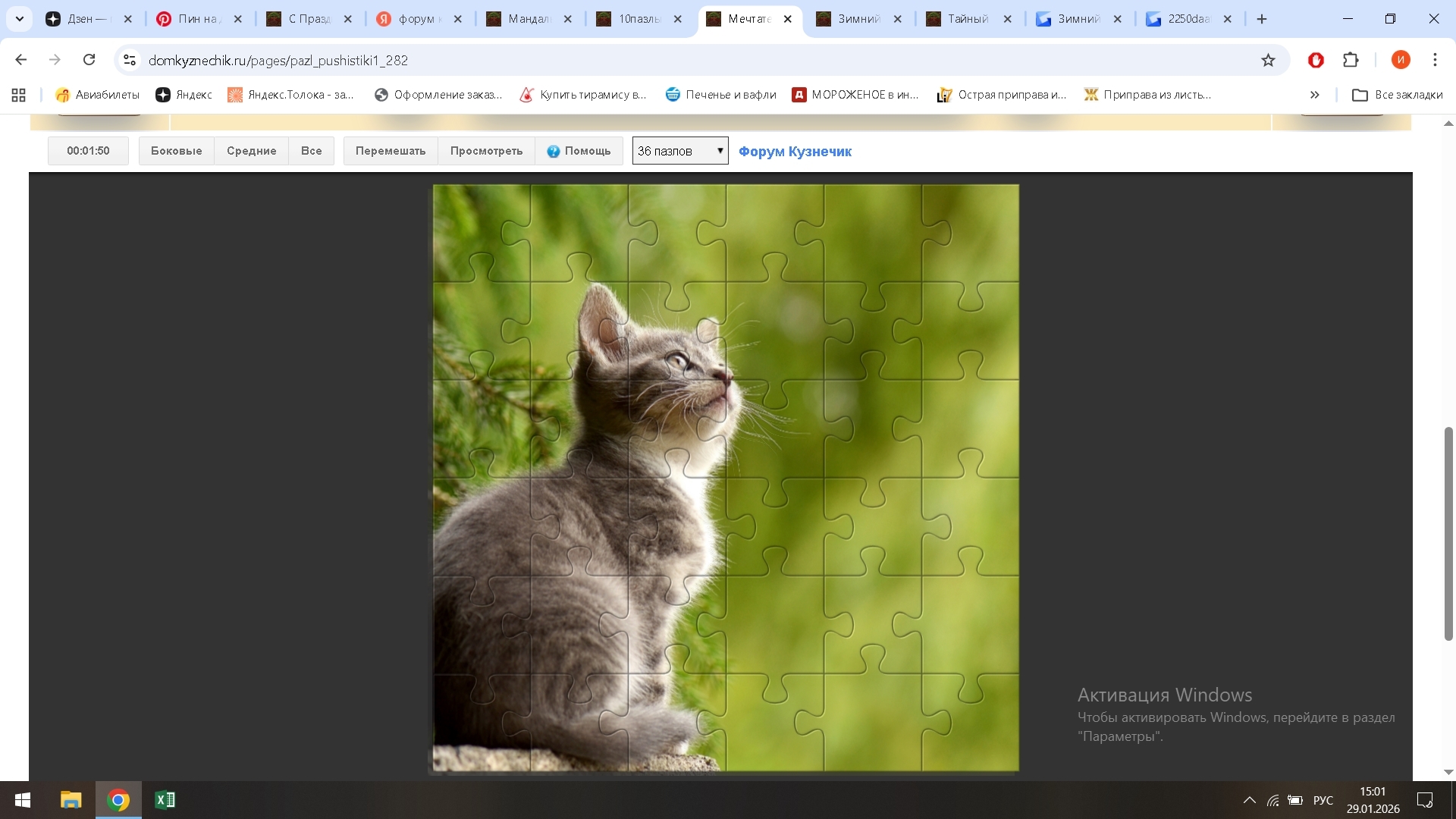
Task: Open the apps grid icon in bookmarks bar
Action: (19, 95)
